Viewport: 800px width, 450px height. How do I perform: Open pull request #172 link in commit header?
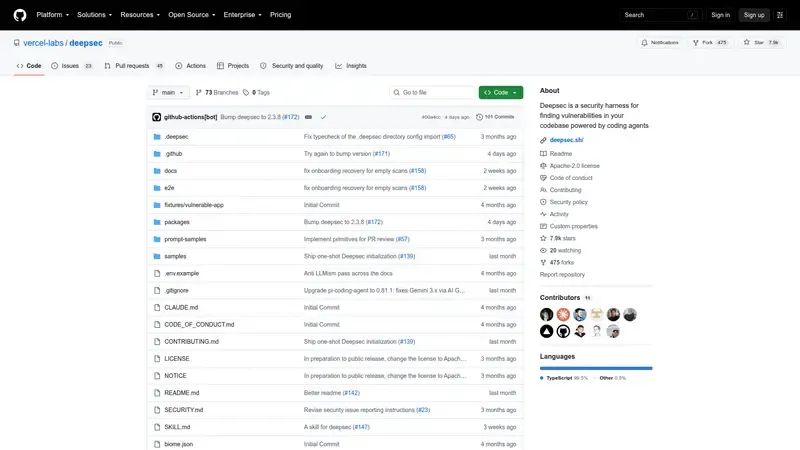[x=291, y=117]
